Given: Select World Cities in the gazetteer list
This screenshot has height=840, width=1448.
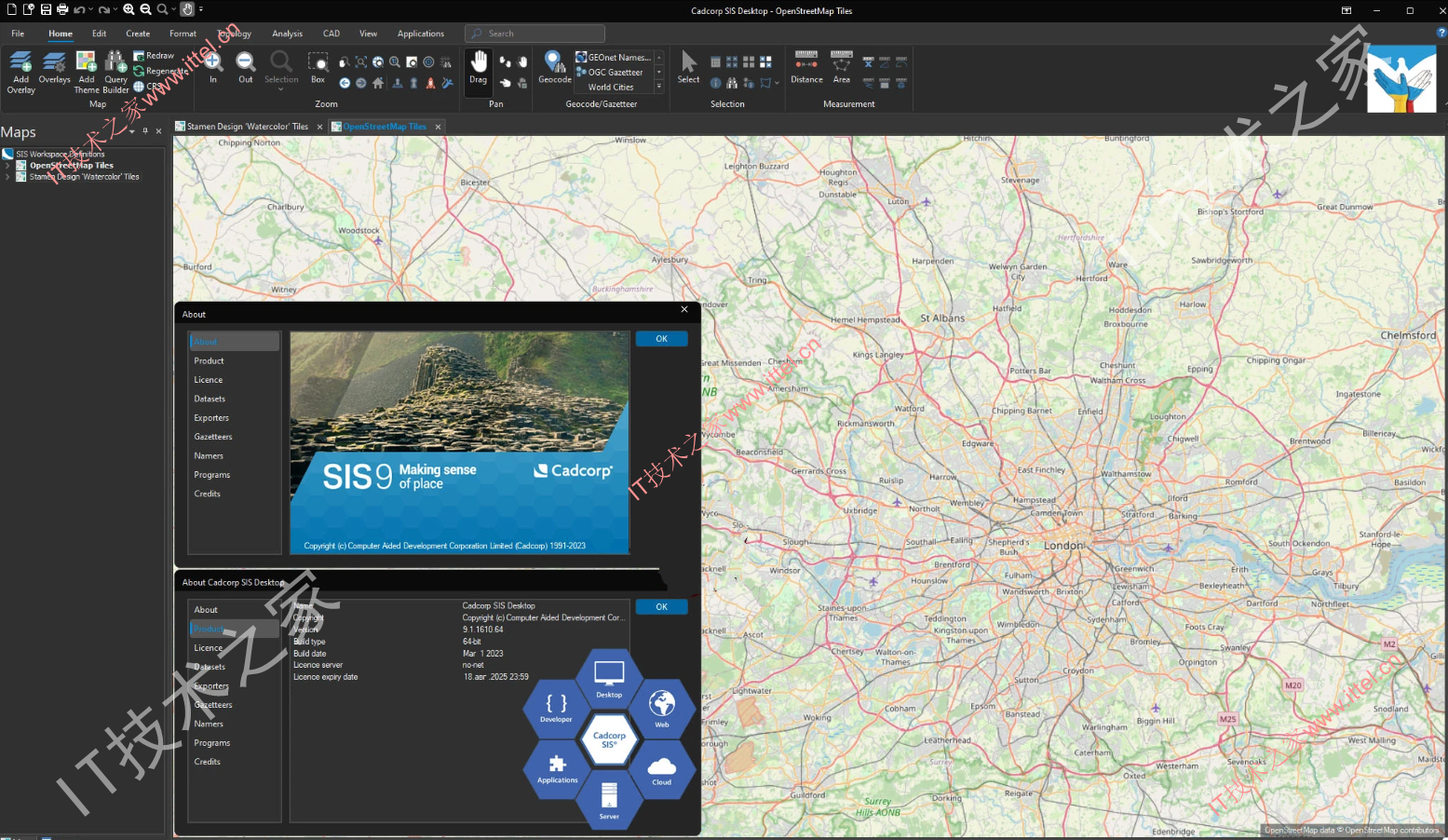Looking at the screenshot, I should [x=611, y=87].
